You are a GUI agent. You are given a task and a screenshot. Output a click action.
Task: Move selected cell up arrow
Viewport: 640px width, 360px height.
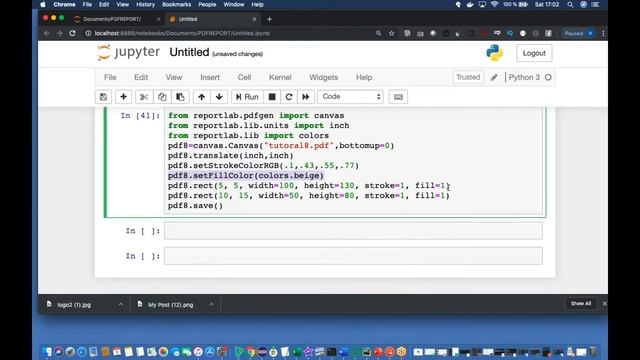click(x=201, y=97)
